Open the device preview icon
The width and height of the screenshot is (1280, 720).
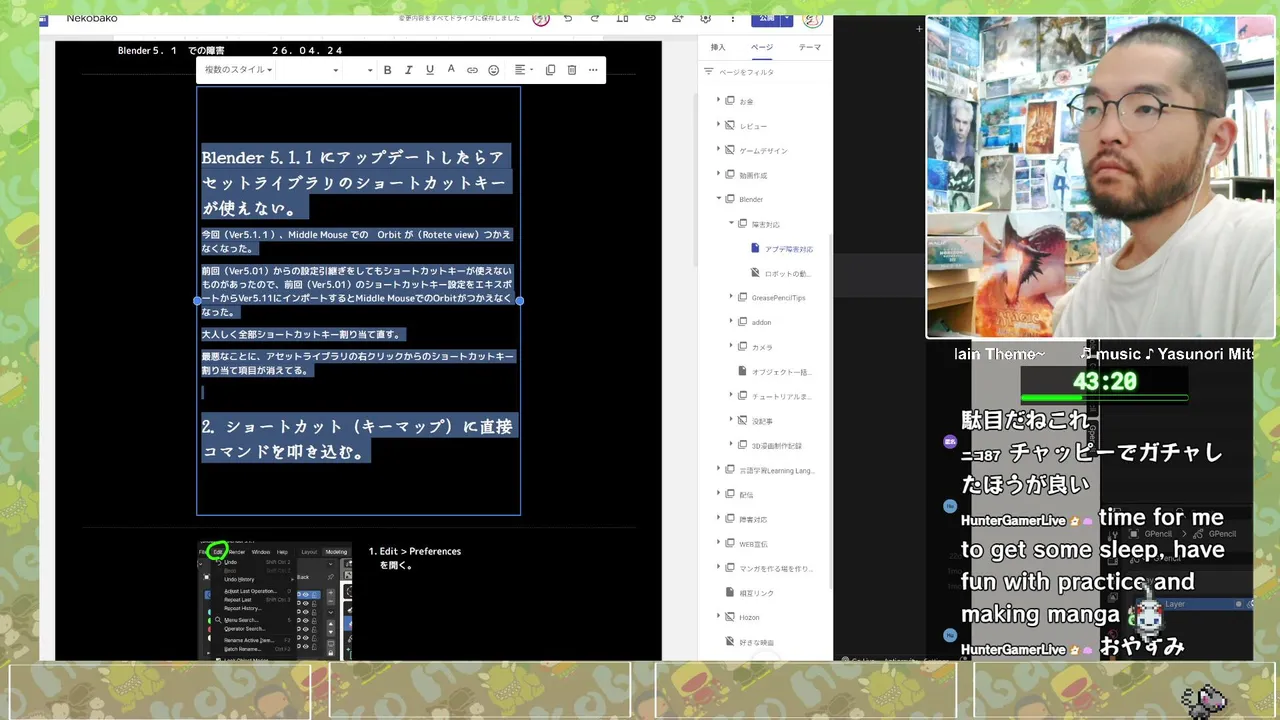[x=623, y=18]
